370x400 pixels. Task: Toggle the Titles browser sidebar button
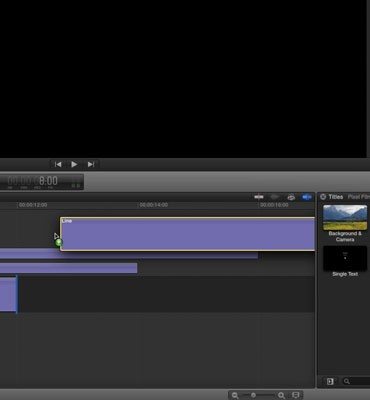(330, 381)
